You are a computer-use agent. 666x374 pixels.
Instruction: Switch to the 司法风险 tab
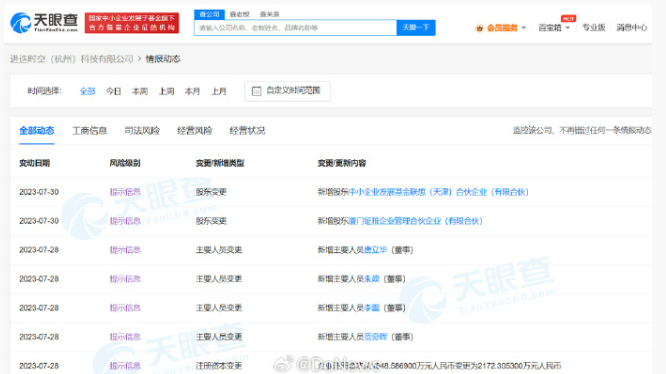142,131
